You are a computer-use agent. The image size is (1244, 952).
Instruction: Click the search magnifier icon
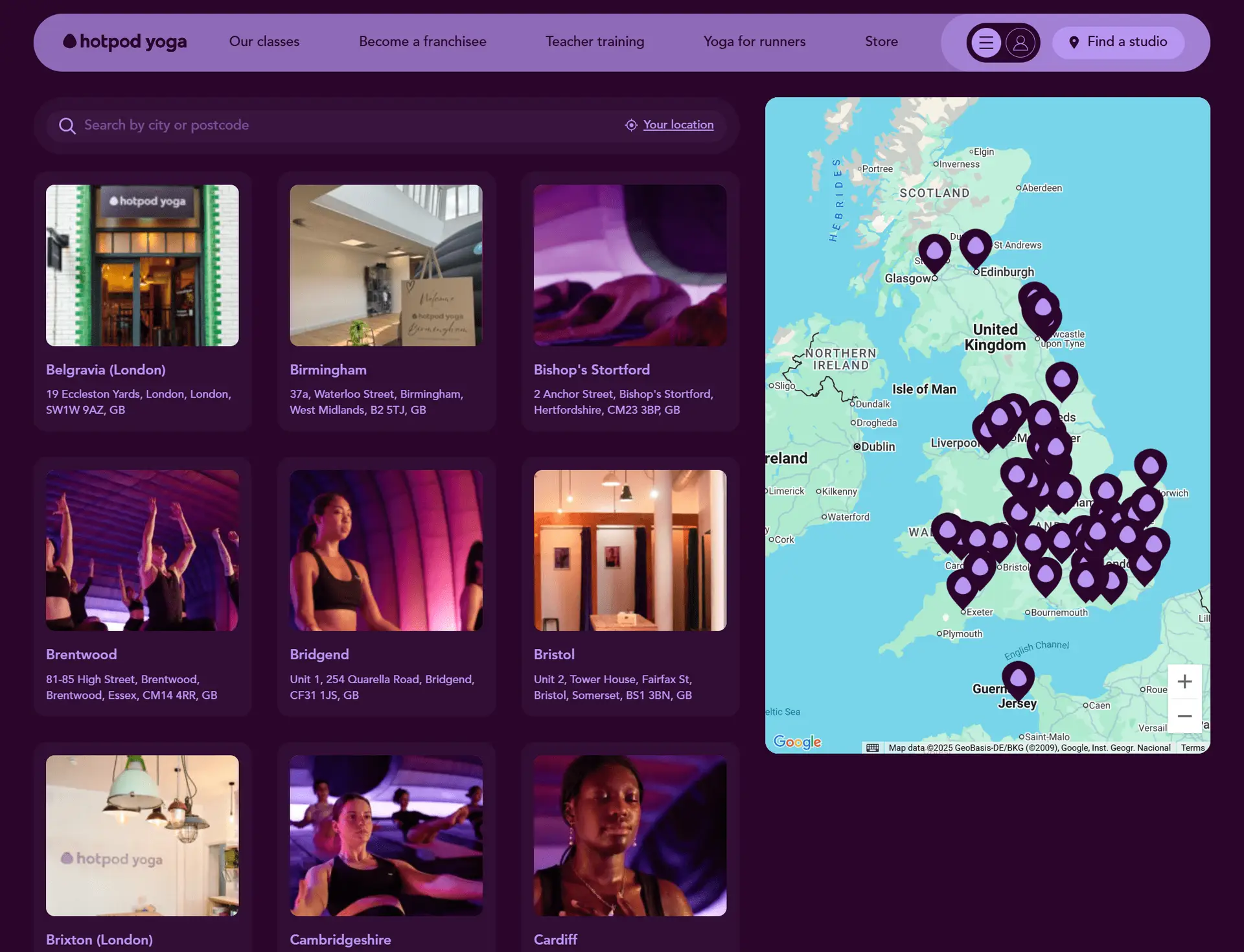point(67,126)
